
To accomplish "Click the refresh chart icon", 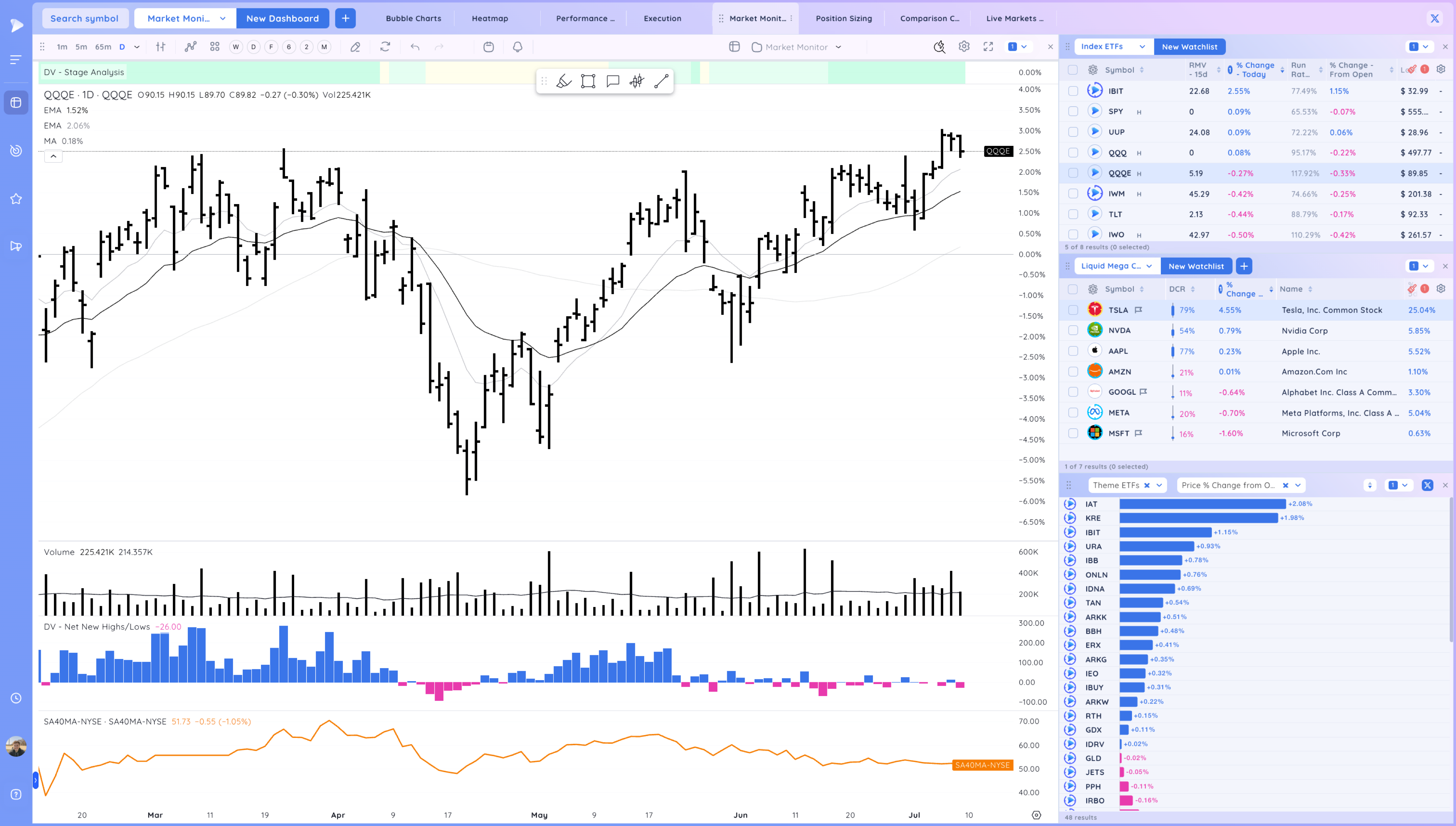I will (385, 47).
